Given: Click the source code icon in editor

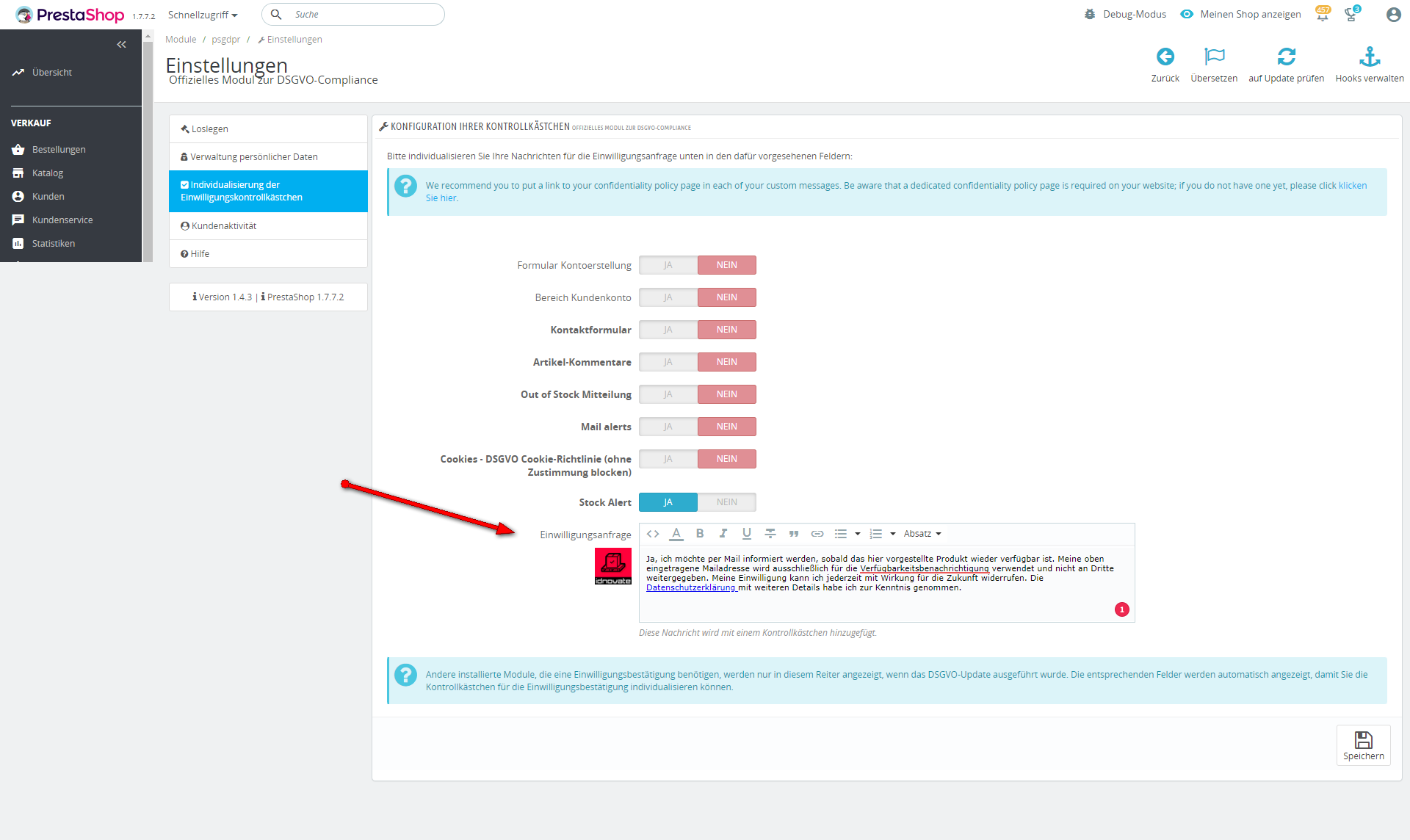Looking at the screenshot, I should click(653, 534).
